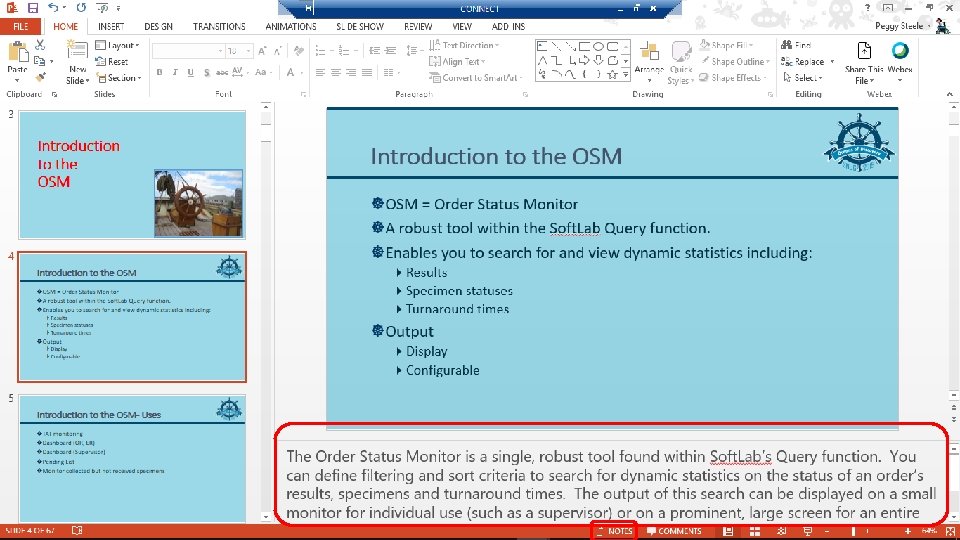
Task: Pick the oval shape in shapes gallery
Action: coord(598,47)
